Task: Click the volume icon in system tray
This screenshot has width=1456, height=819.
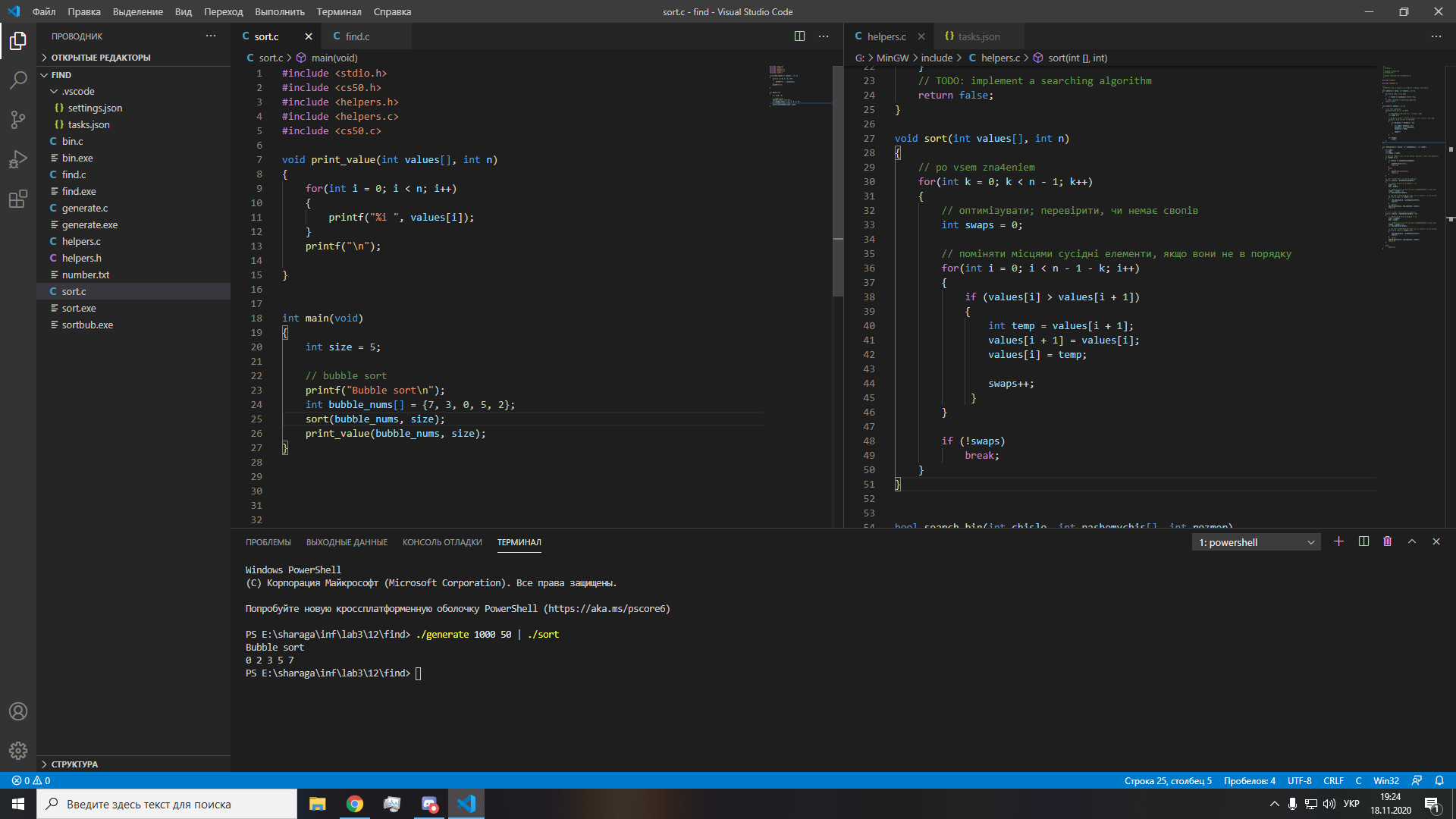Action: 1329,804
